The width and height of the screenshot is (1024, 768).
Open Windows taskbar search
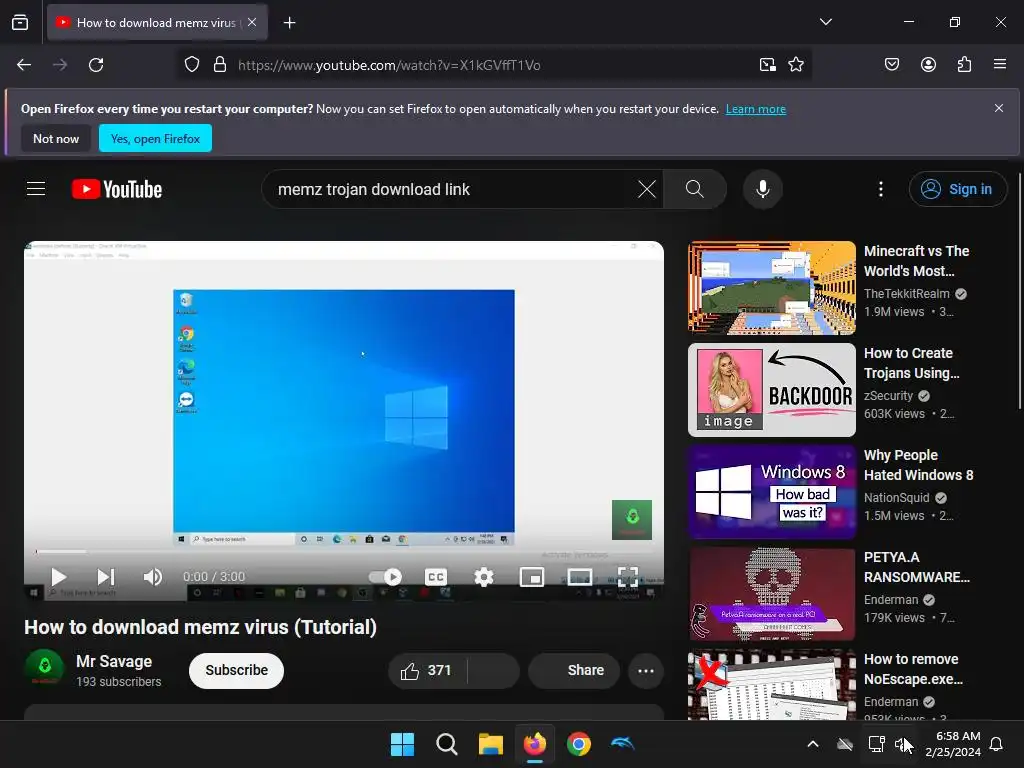447,744
